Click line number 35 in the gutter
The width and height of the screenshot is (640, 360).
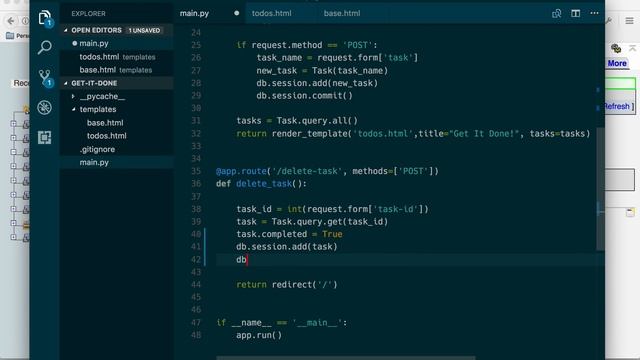tap(196, 171)
